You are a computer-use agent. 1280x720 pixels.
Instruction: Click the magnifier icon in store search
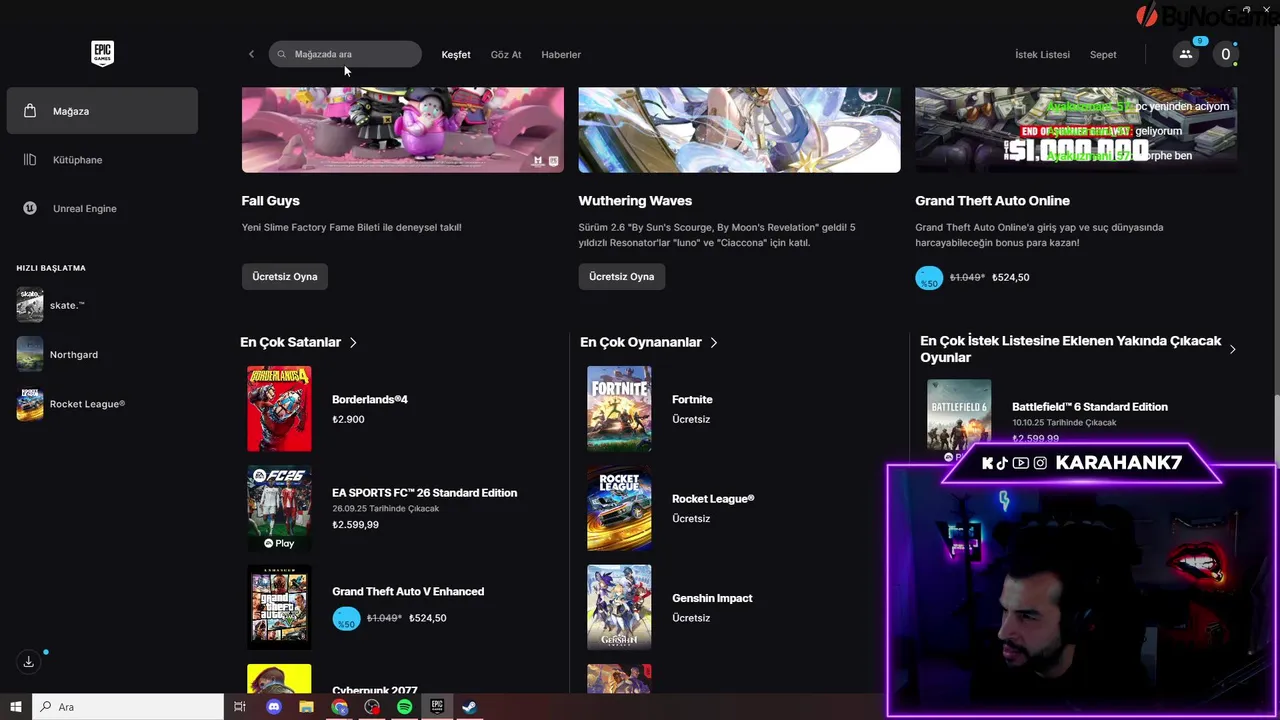pyautogui.click(x=282, y=54)
